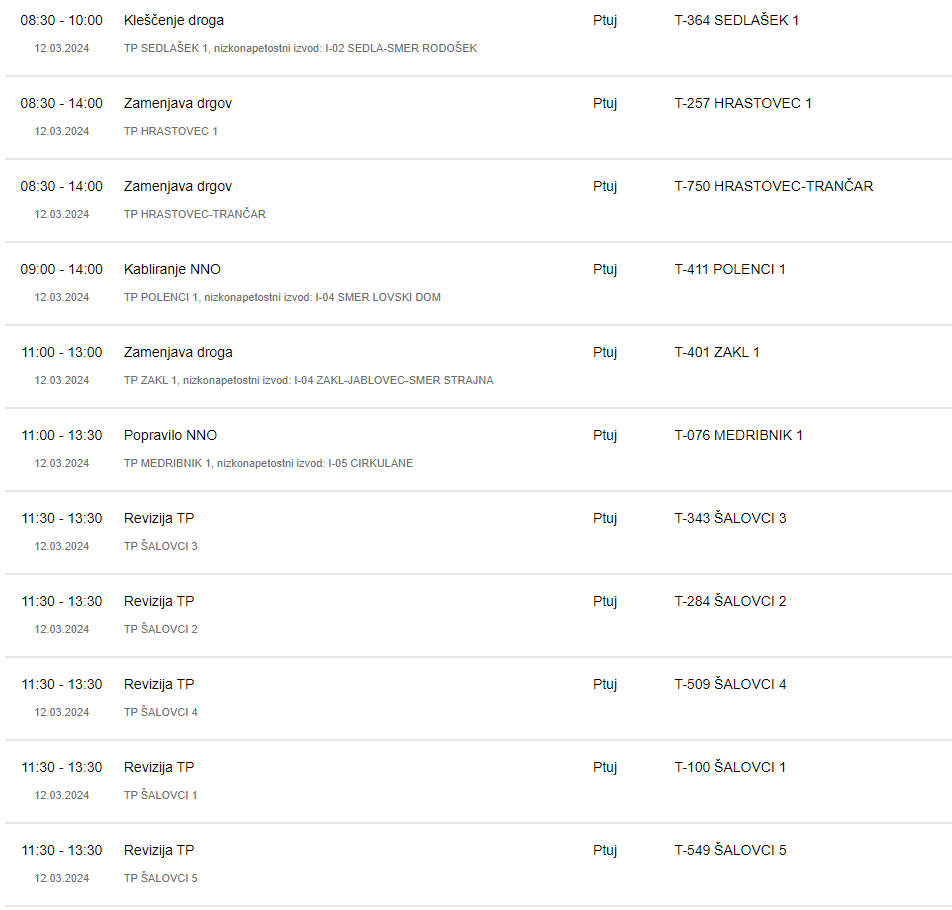Click TP ŠALOVCI 2 description text
The height and width of the screenshot is (910, 952).
click(x=161, y=629)
